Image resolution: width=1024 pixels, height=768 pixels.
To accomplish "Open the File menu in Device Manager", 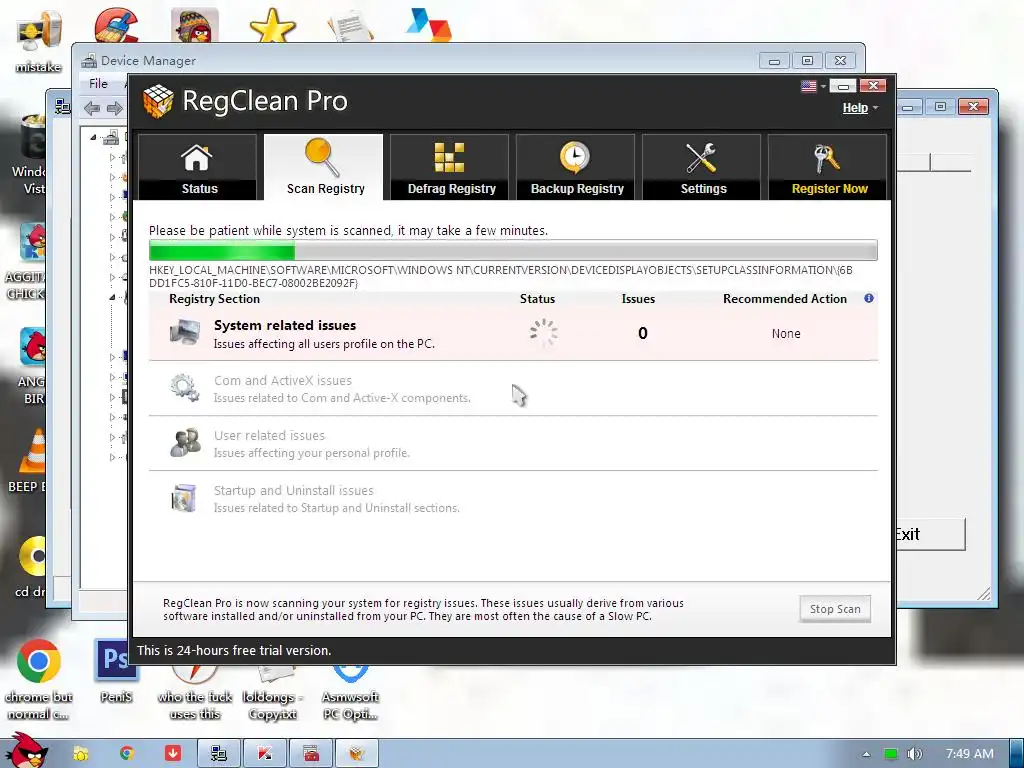I will coord(98,84).
